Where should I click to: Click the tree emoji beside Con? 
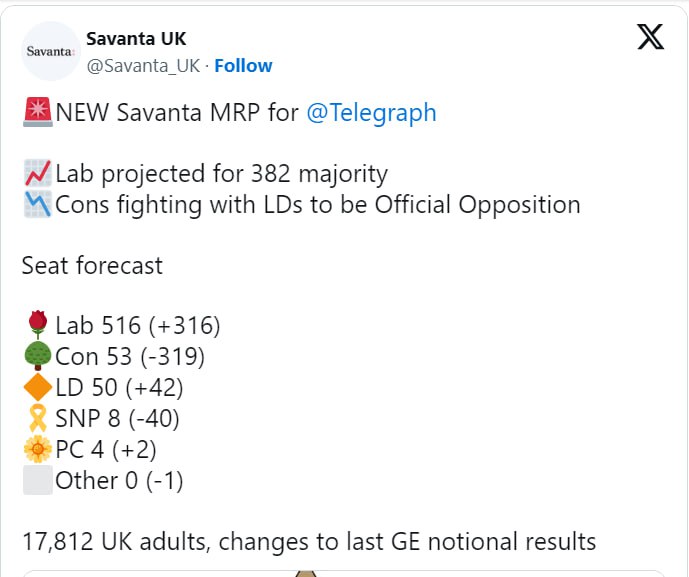pyautogui.click(x=37, y=356)
